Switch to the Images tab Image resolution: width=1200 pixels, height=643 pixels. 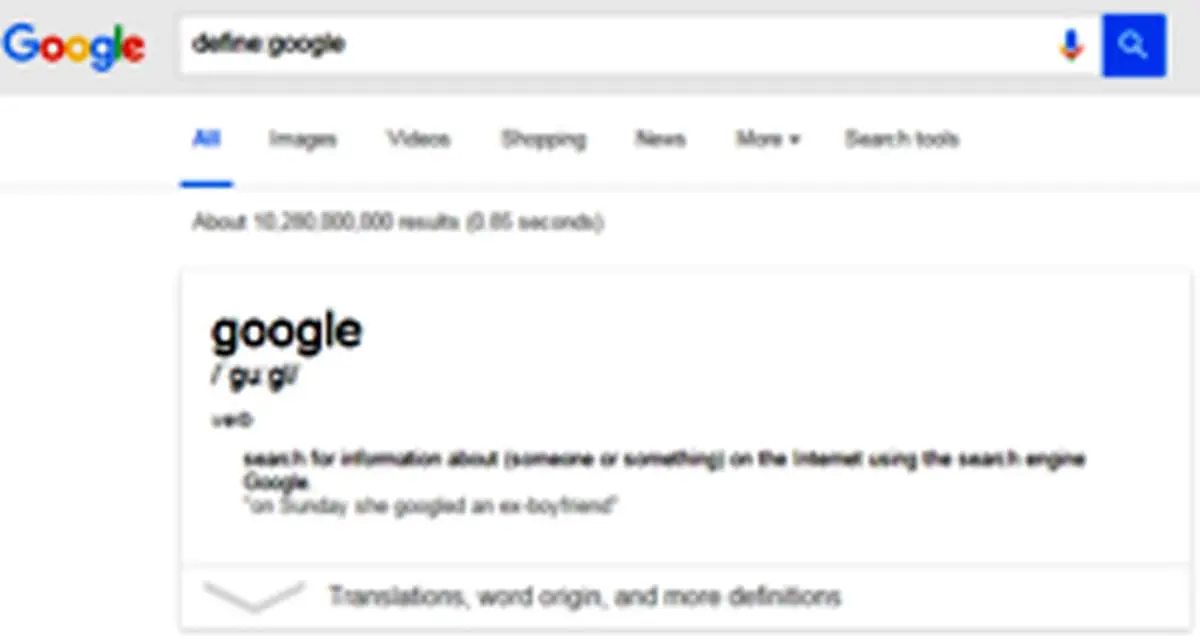302,139
